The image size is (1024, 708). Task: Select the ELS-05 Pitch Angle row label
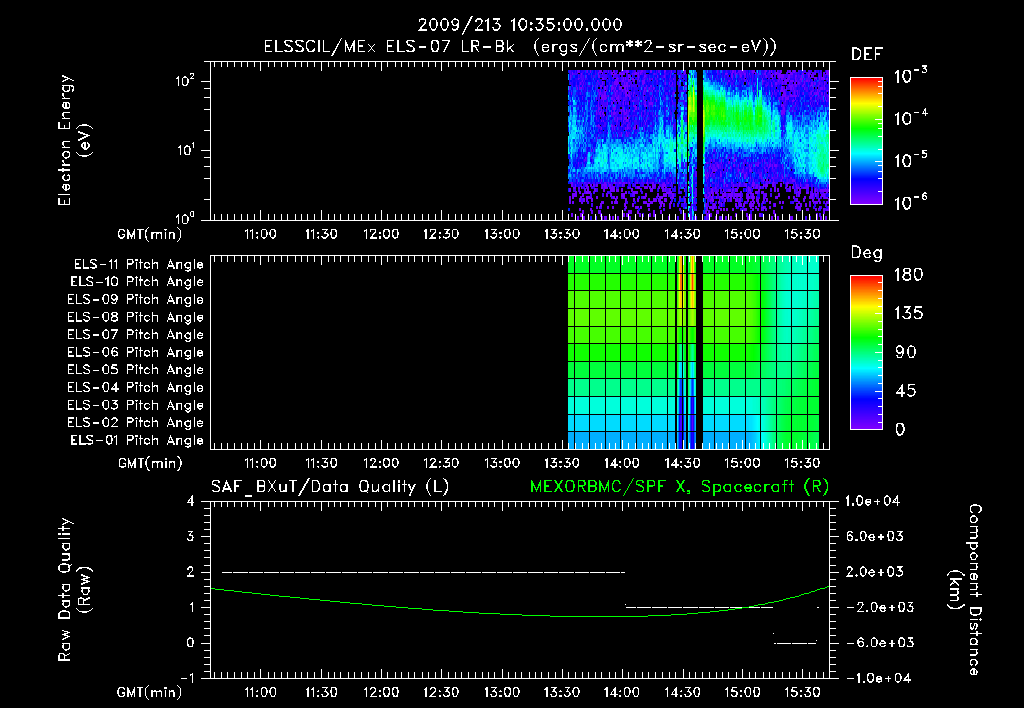tap(135, 370)
